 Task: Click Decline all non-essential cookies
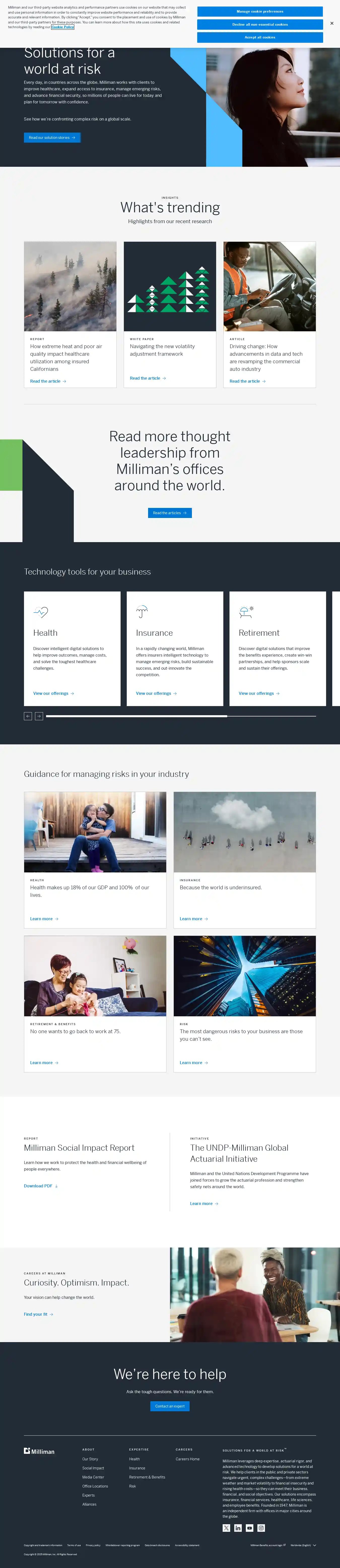tap(260, 24)
